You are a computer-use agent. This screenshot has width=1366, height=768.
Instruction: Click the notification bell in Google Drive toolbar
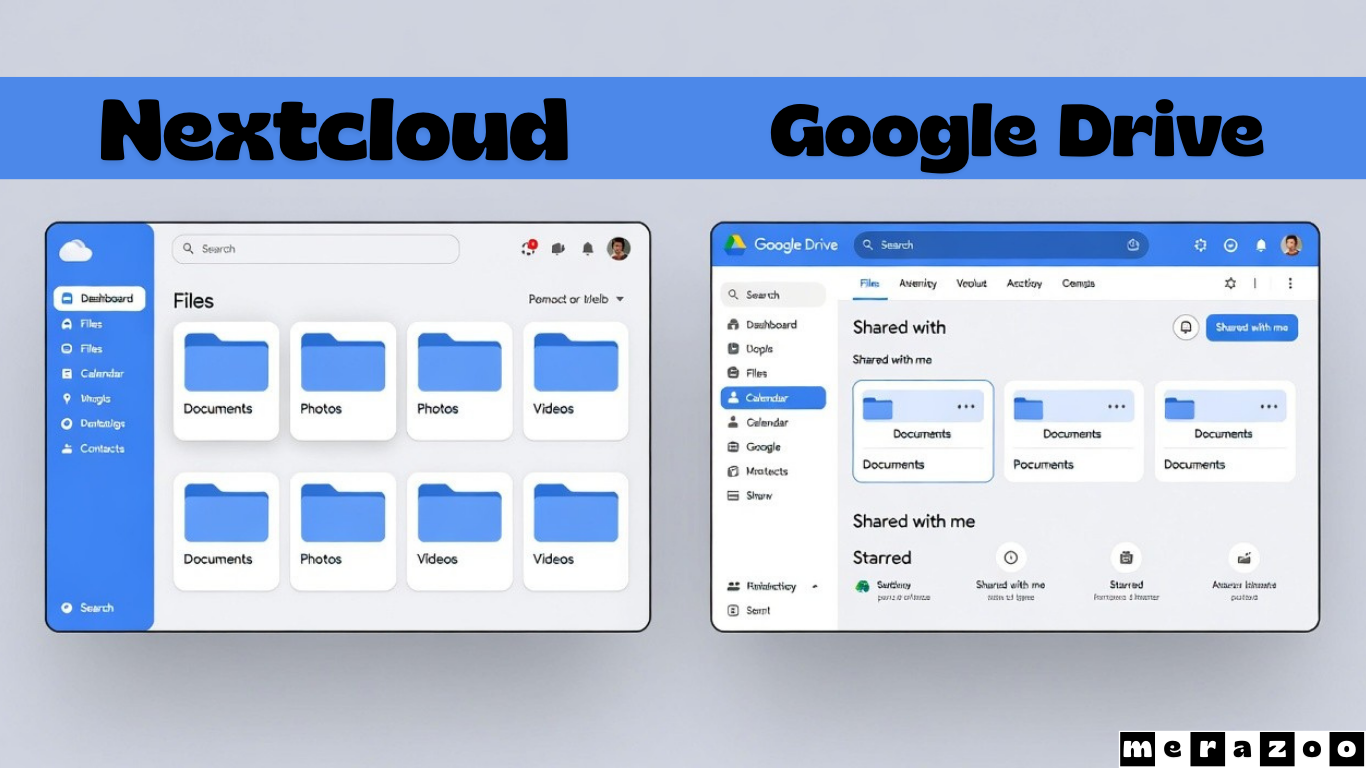pyautogui.click(x=1261, y=244)
